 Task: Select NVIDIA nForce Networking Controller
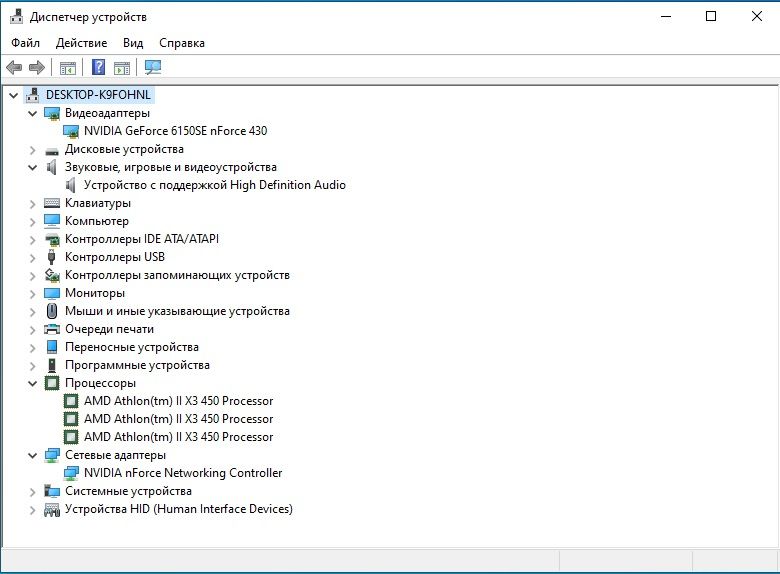pyautogui.click(x=183, y=473)
